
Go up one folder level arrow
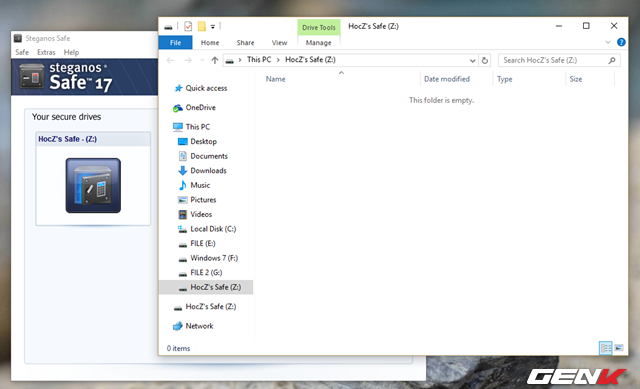point(215,60)
